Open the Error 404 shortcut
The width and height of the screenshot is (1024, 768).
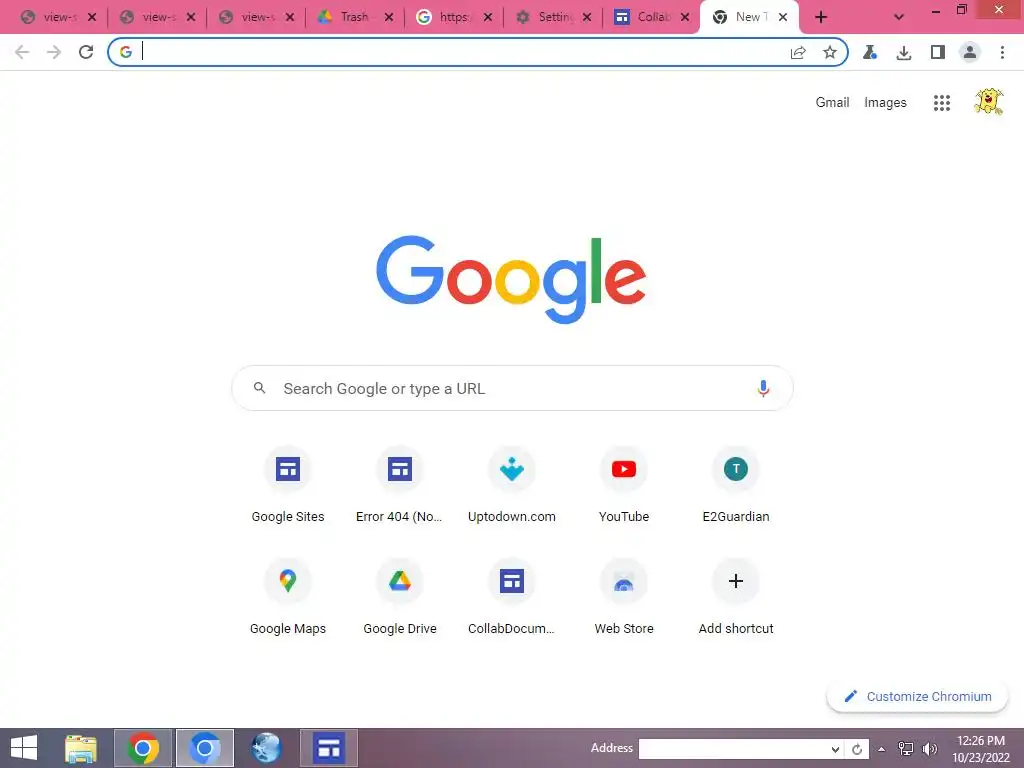pyautogui.click(x=400, y=485)
